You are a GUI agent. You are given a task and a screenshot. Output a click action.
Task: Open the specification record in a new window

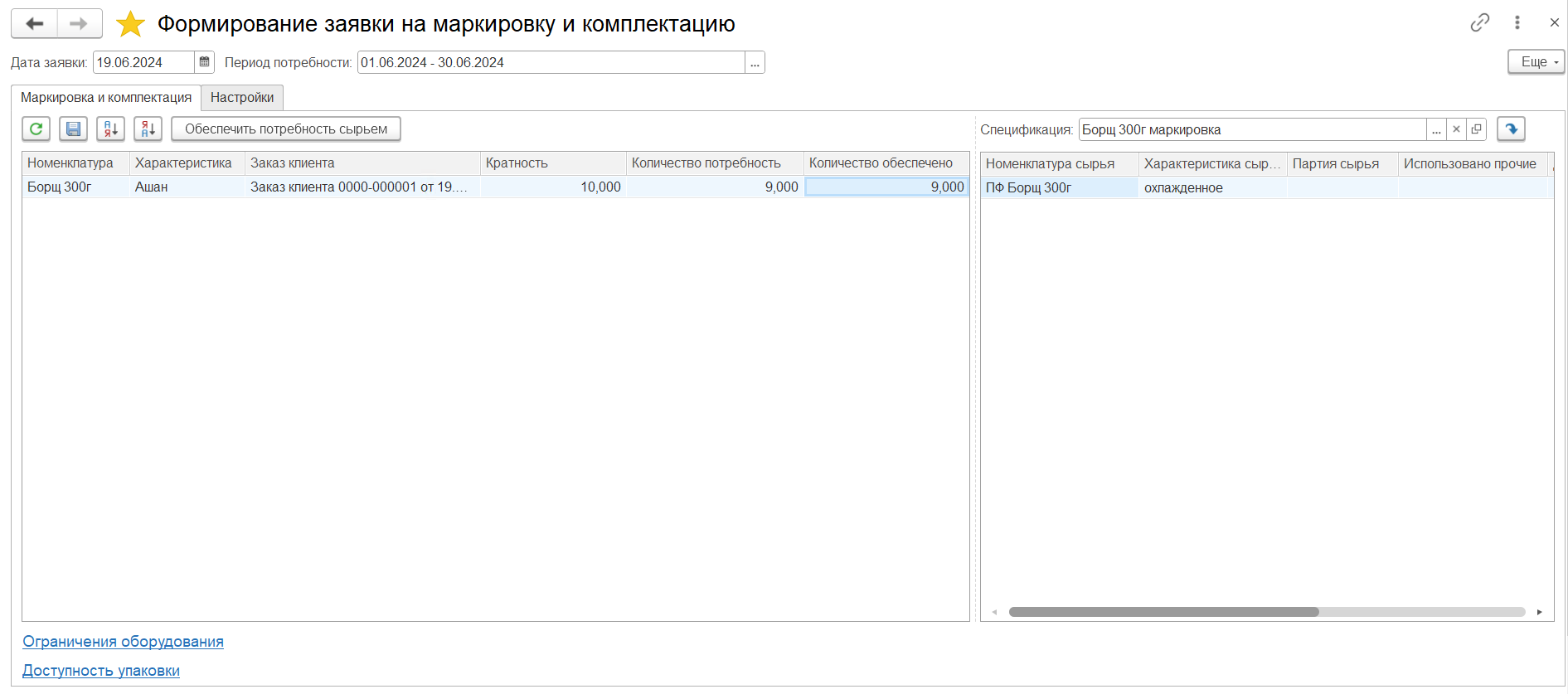tap(1476, 129)
